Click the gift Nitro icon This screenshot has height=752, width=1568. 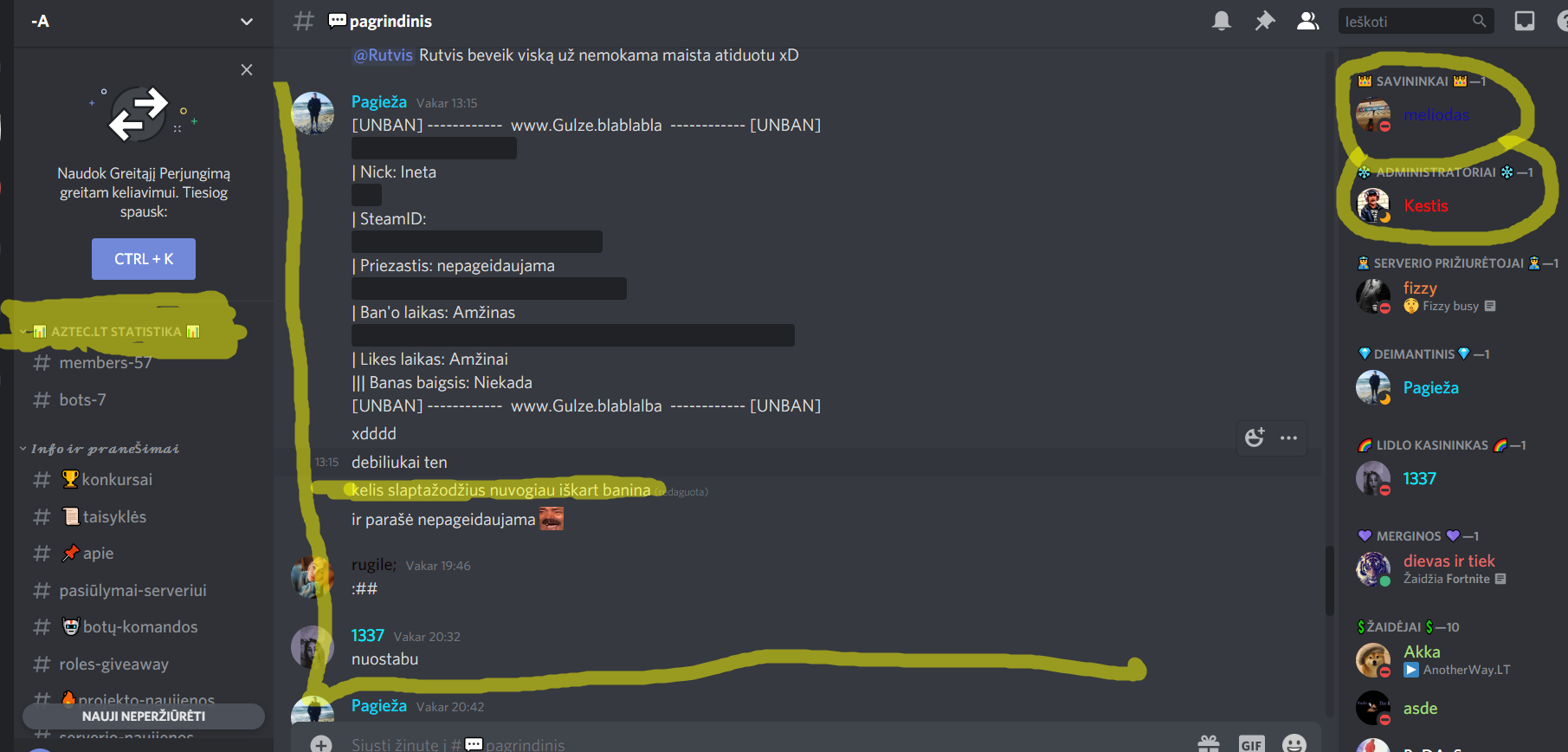(x=1209, y=744)
